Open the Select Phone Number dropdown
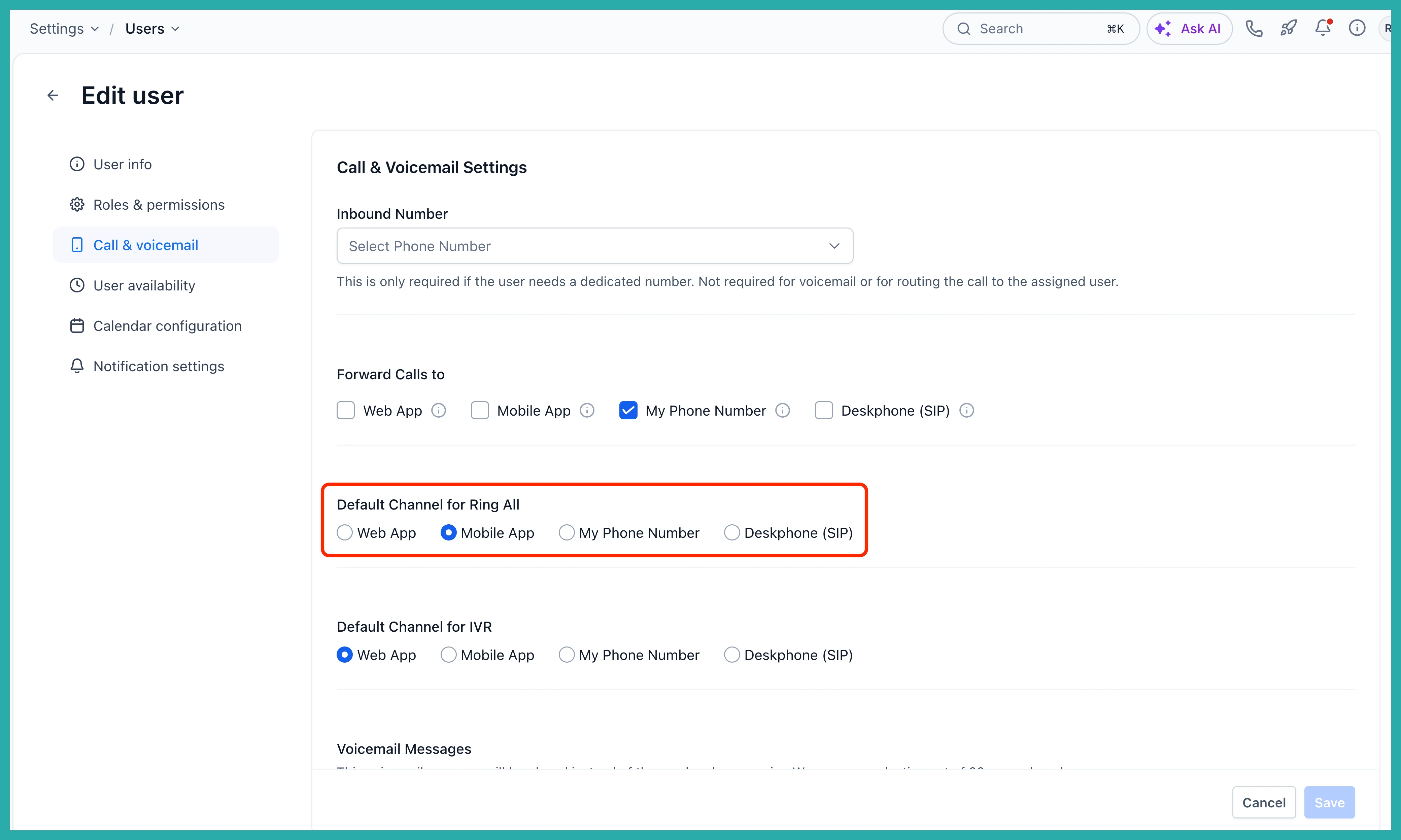The image size is (1401, 840). click(x=594, y=246)
